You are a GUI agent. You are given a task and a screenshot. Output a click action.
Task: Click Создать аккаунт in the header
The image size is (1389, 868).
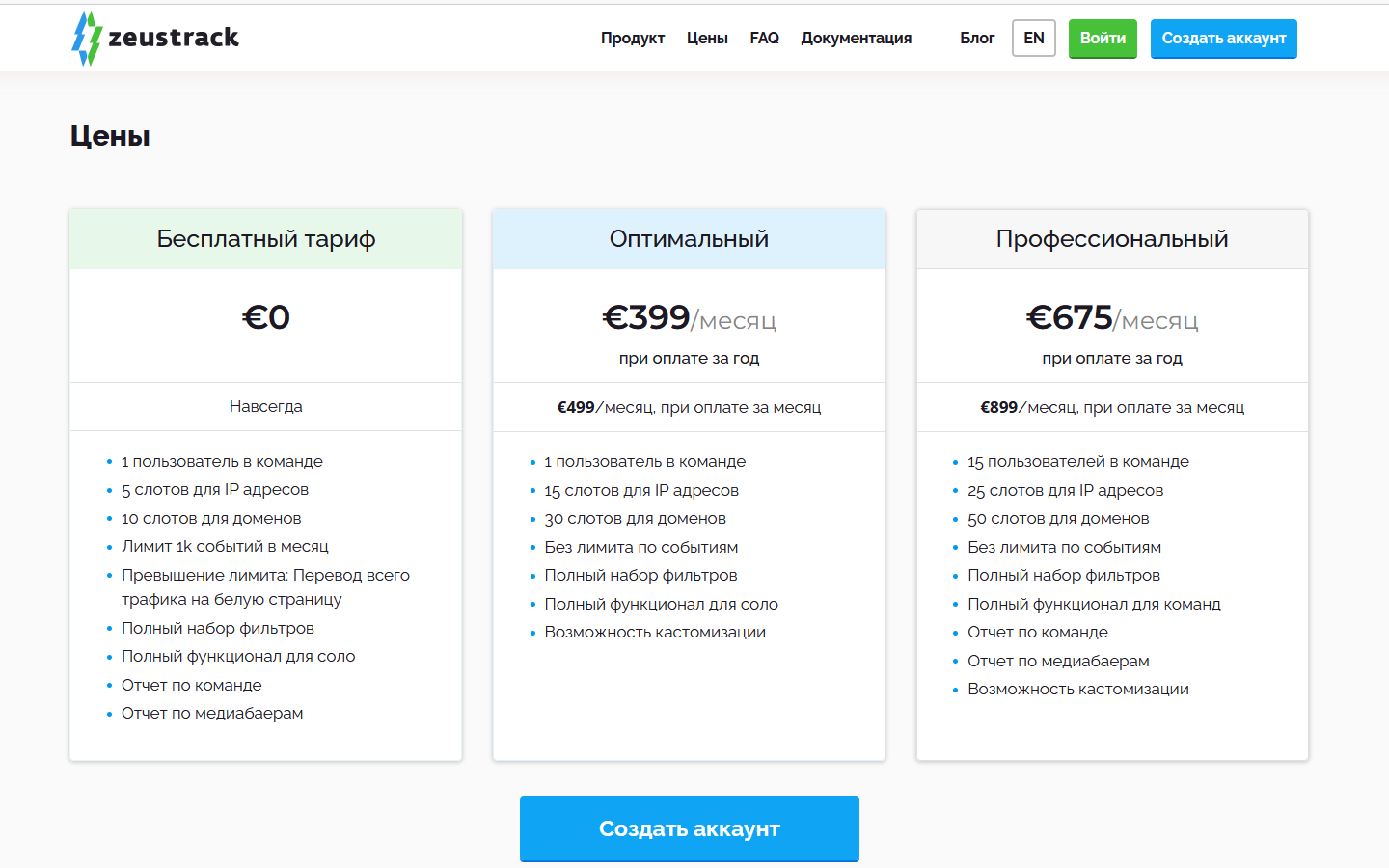(1224, 39)
